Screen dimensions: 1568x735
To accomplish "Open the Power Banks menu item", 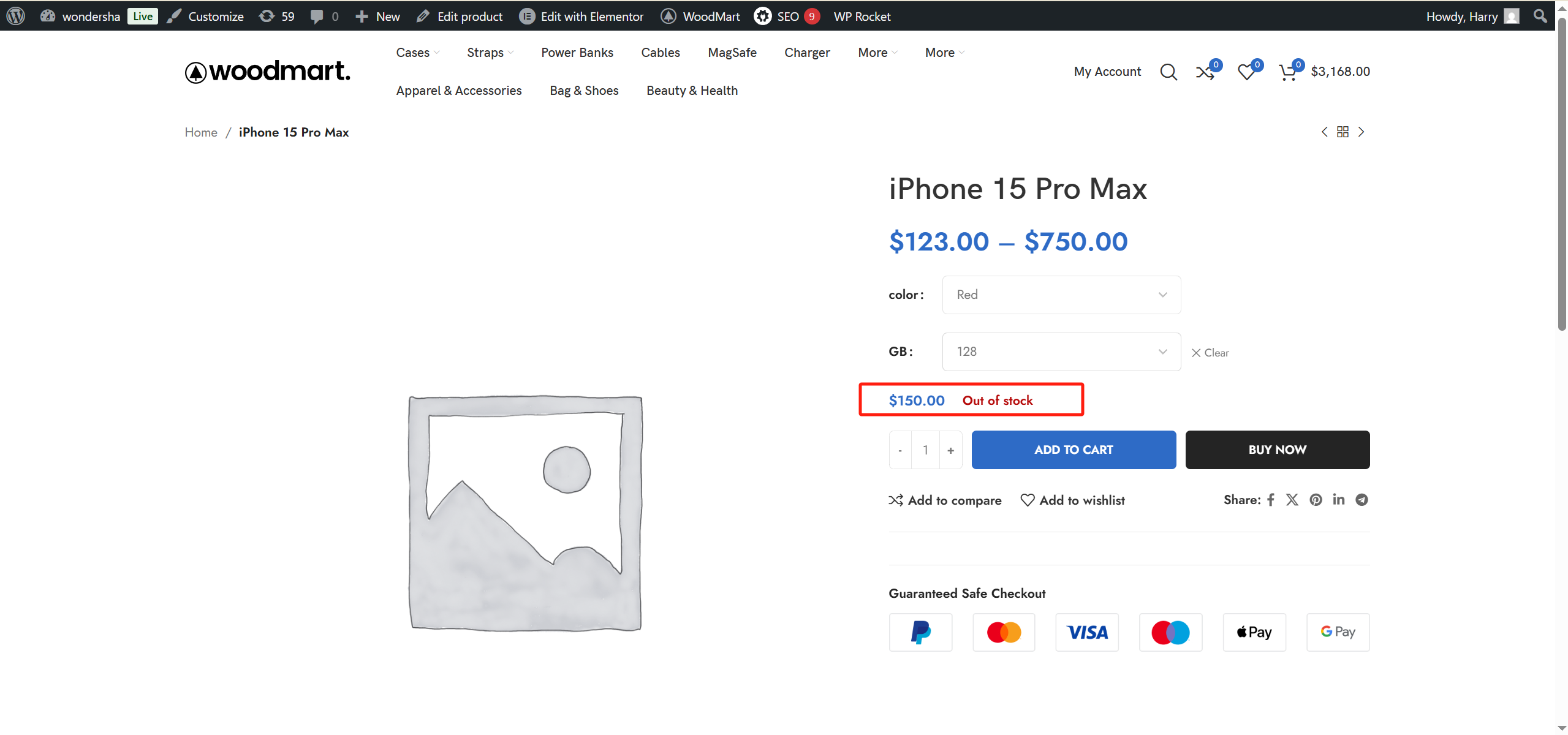I will pos(577,53).
